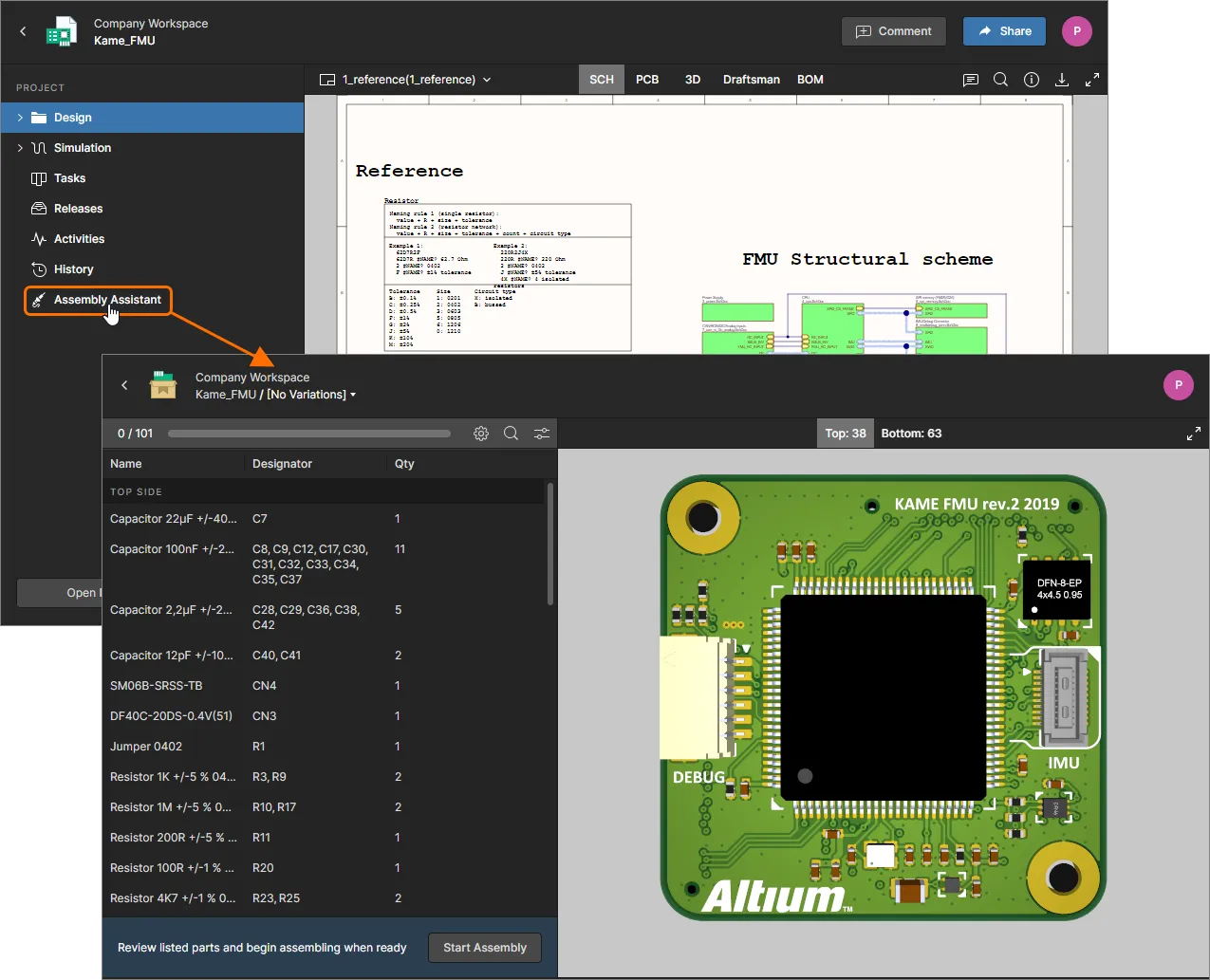This screenshot has height=980, width=1210.
Task: Click the comments panel icon in viewer toolbar
Action: click(970, 80)
